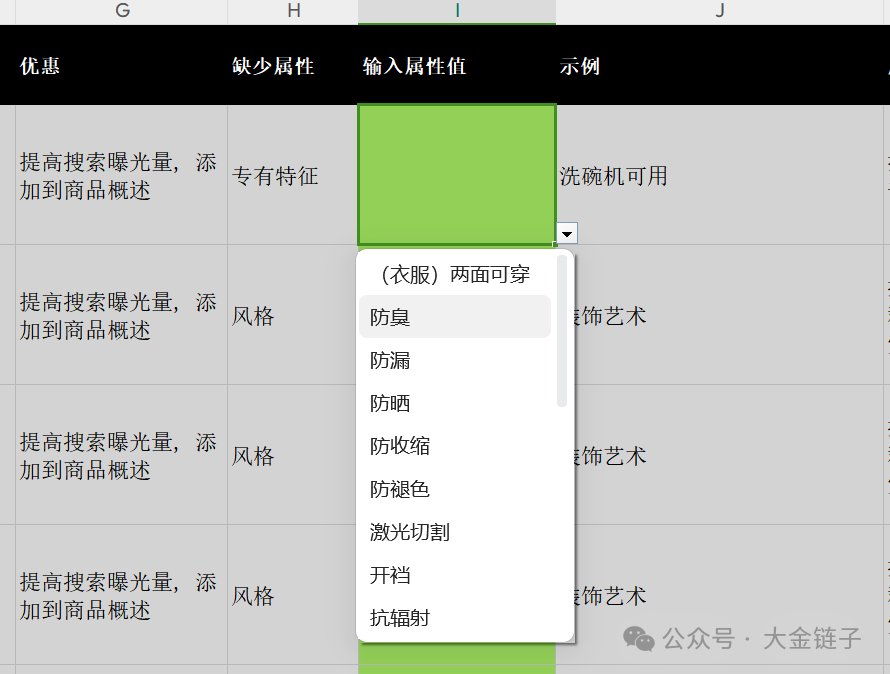Select the bottom option 抗辐射
This screenshot has height=674, width=890.
[455, 618]
